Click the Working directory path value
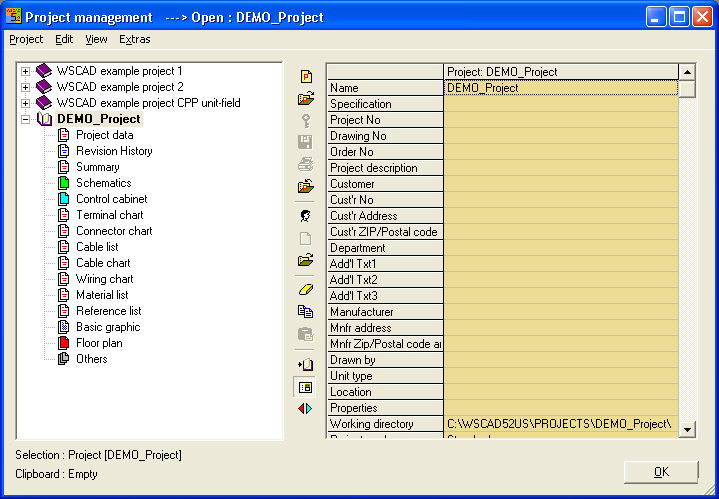The image size is (719, 499). click(561, 424)
